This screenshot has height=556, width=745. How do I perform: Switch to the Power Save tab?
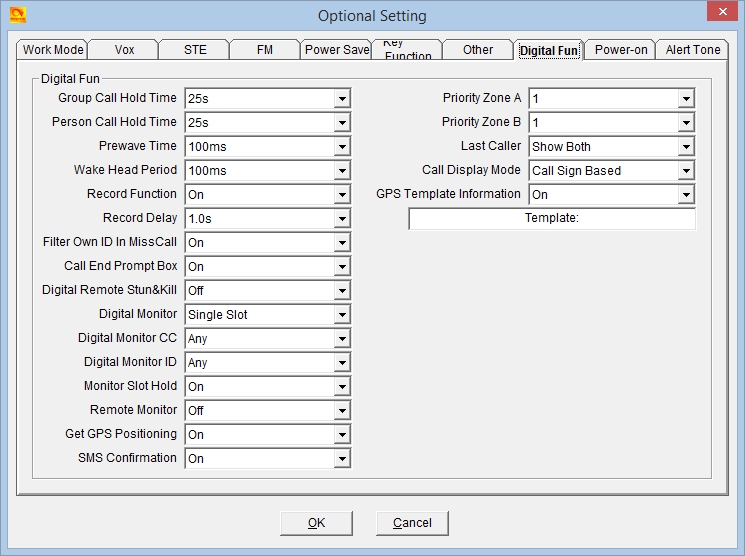click(x=336, y=49)
